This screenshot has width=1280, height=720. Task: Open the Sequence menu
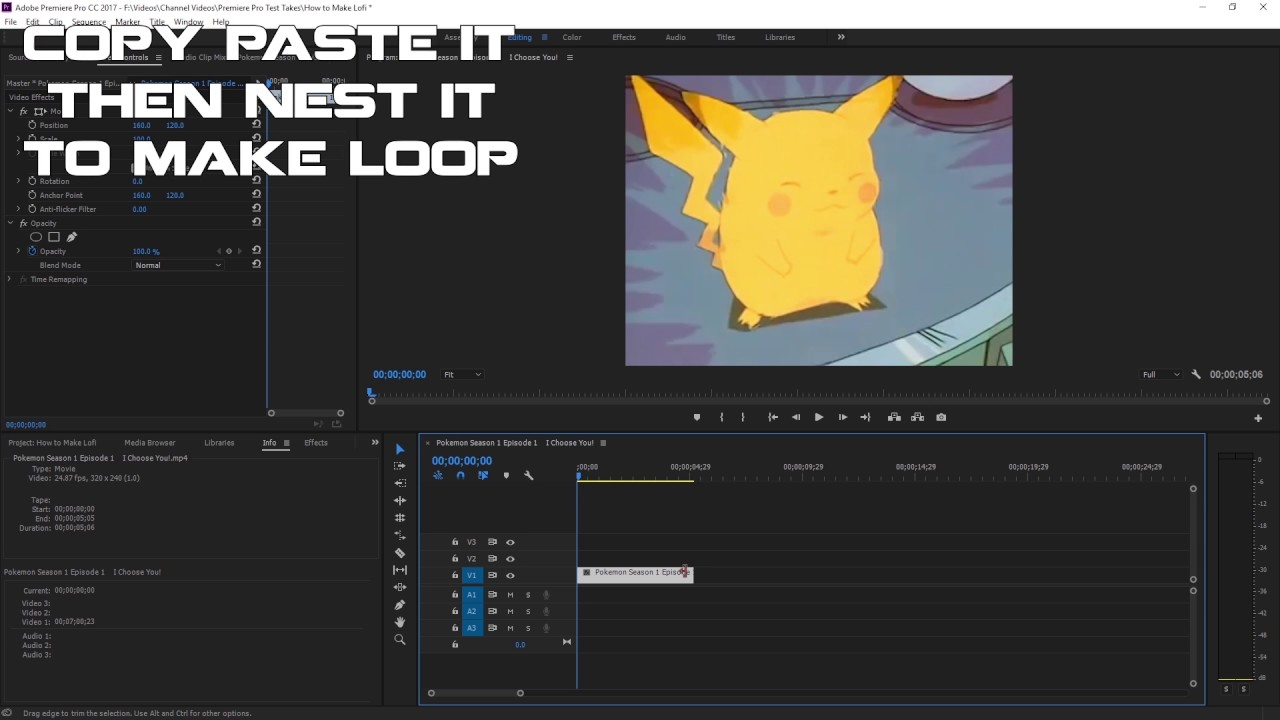coord(89,22)
